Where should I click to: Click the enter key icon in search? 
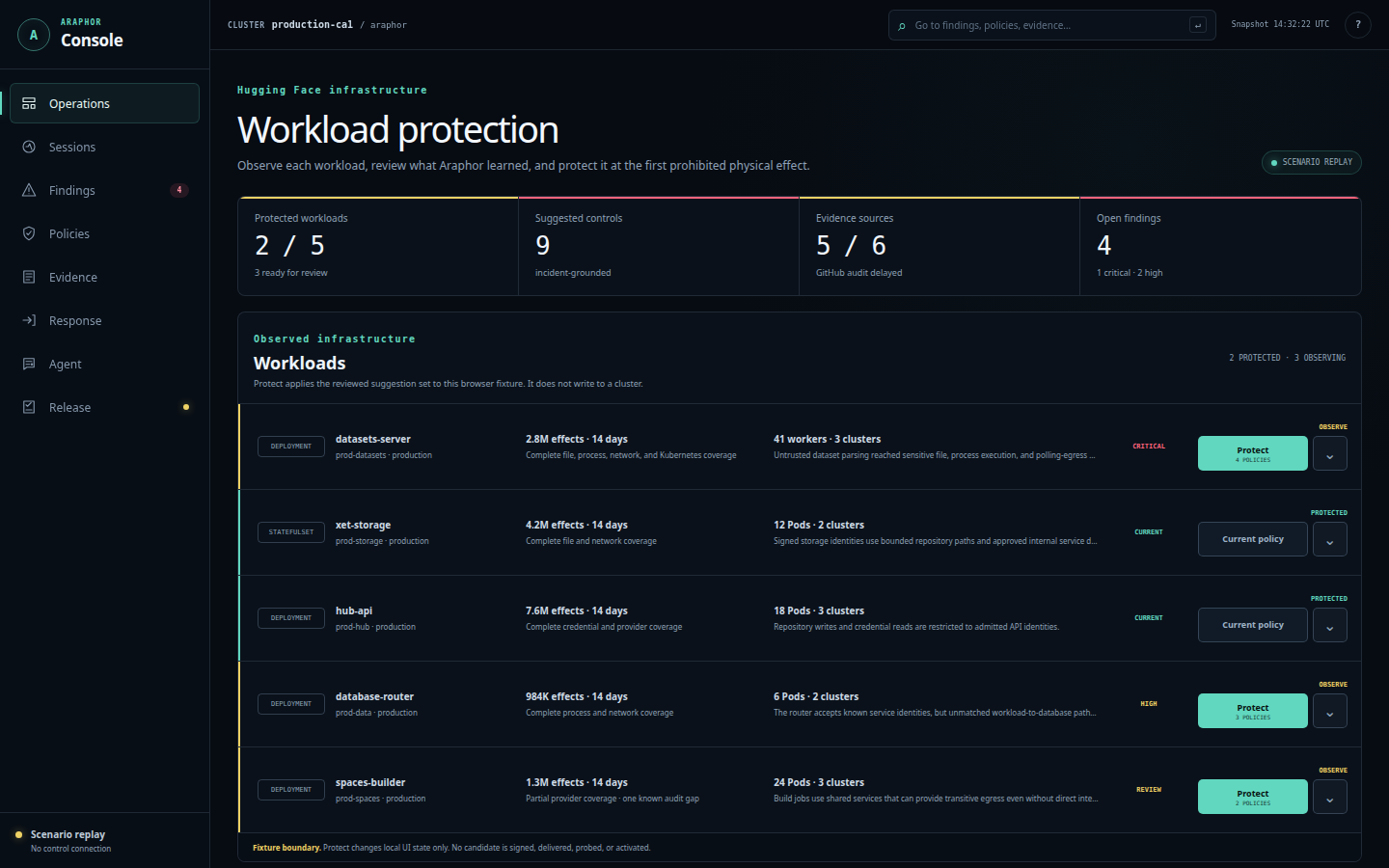coord(1198,25)
